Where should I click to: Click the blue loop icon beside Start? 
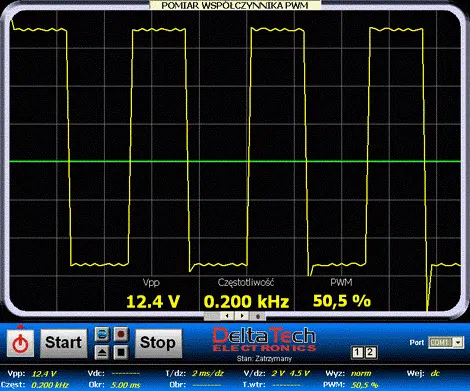[x=102, y=334]
